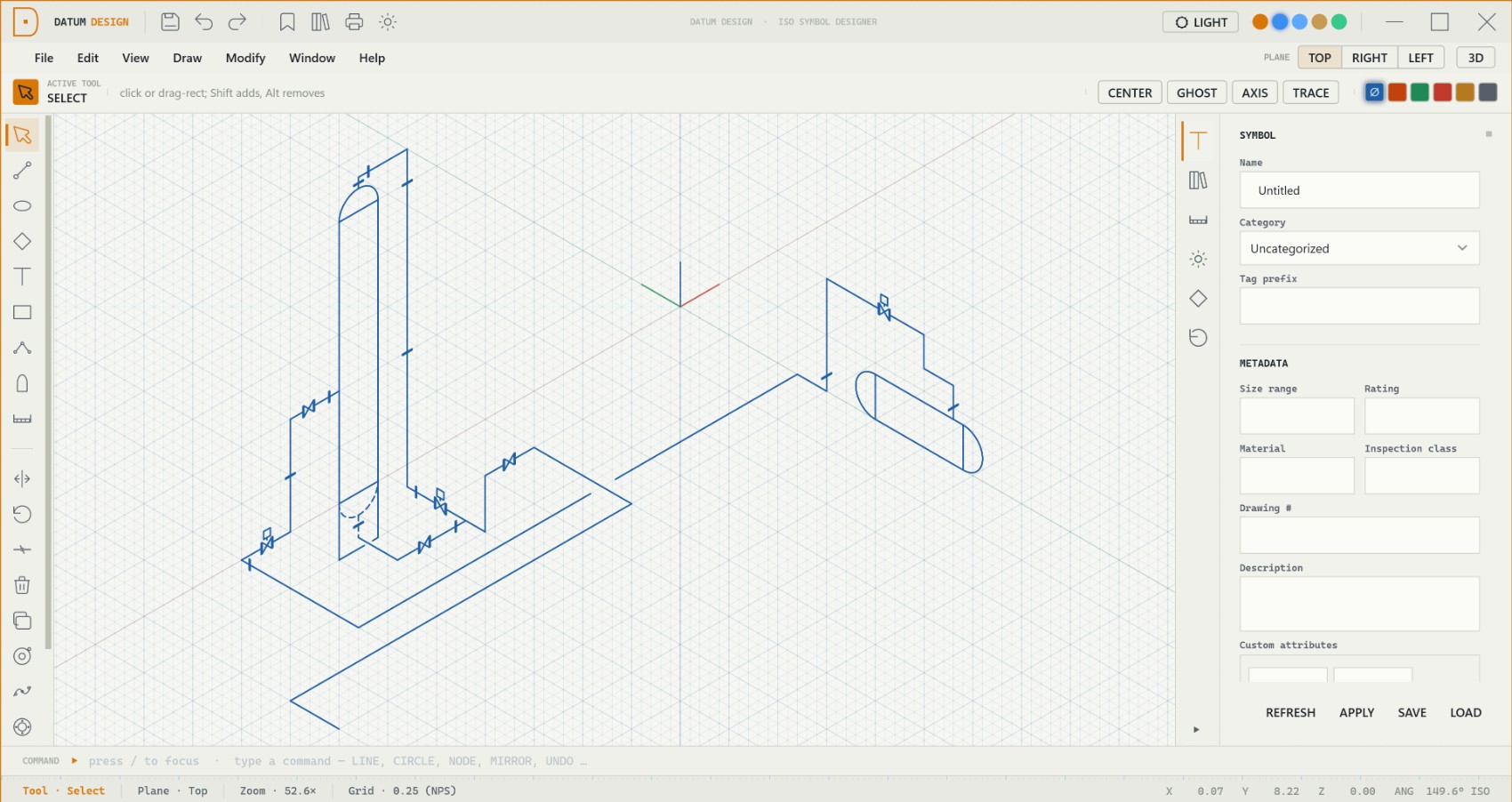Select the Diamond shape tool in left sidebar
The height and width of the screenshot is (802, 1512).
tap(22, 242)
